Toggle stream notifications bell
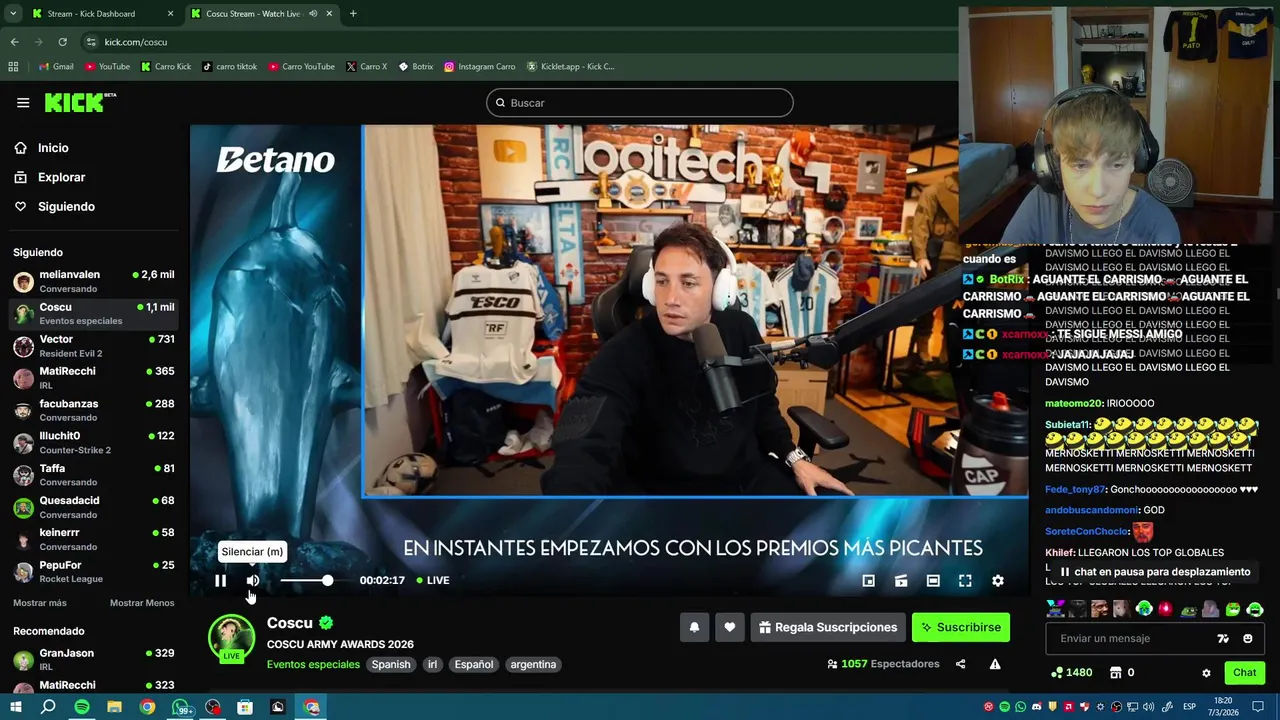This screenshot has width=1280, height=720. [x=694, y=627]
